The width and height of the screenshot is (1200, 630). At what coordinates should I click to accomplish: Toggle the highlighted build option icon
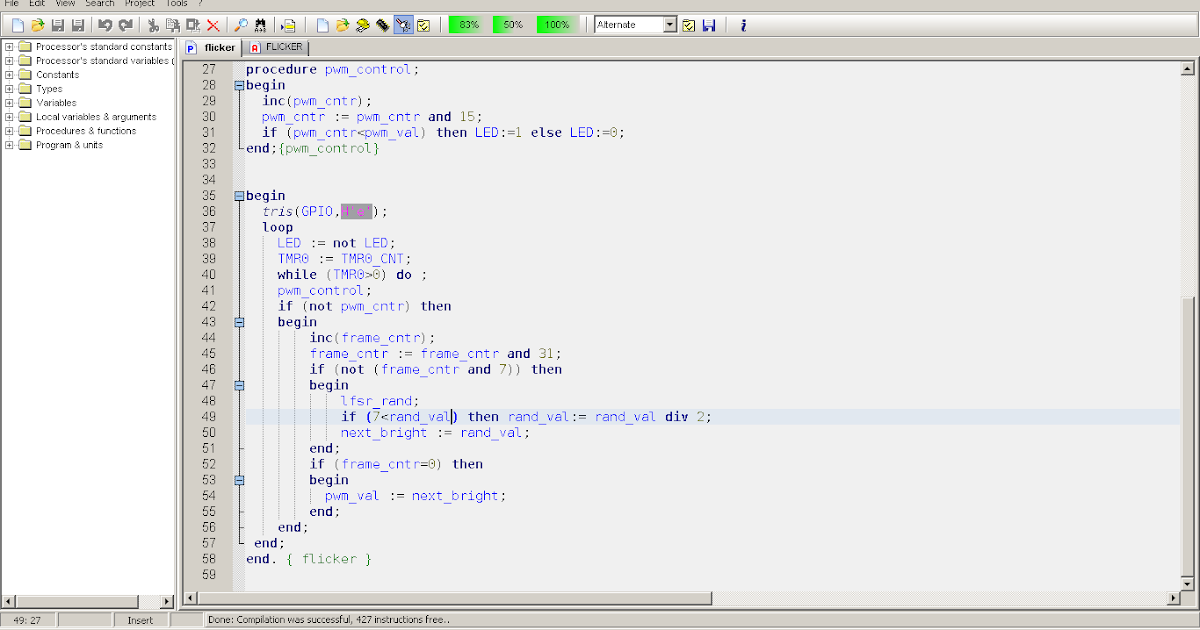click(x=404, y=24)
